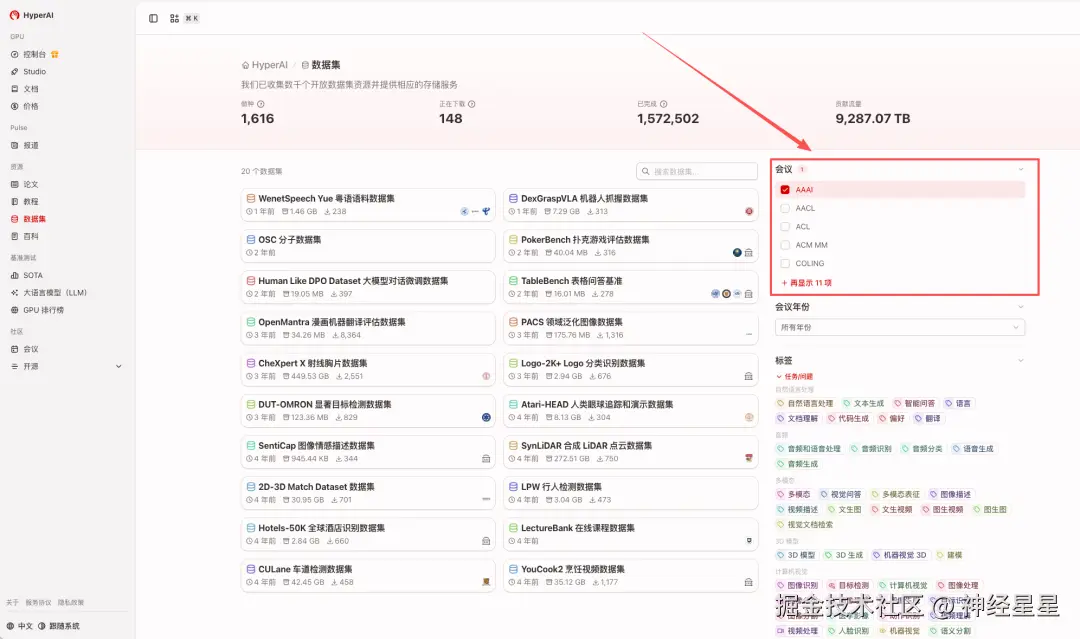The height and width of the screenshot is (639, 1080).
Task: Open 服务协议 footer link
Action: coord(38,603)
